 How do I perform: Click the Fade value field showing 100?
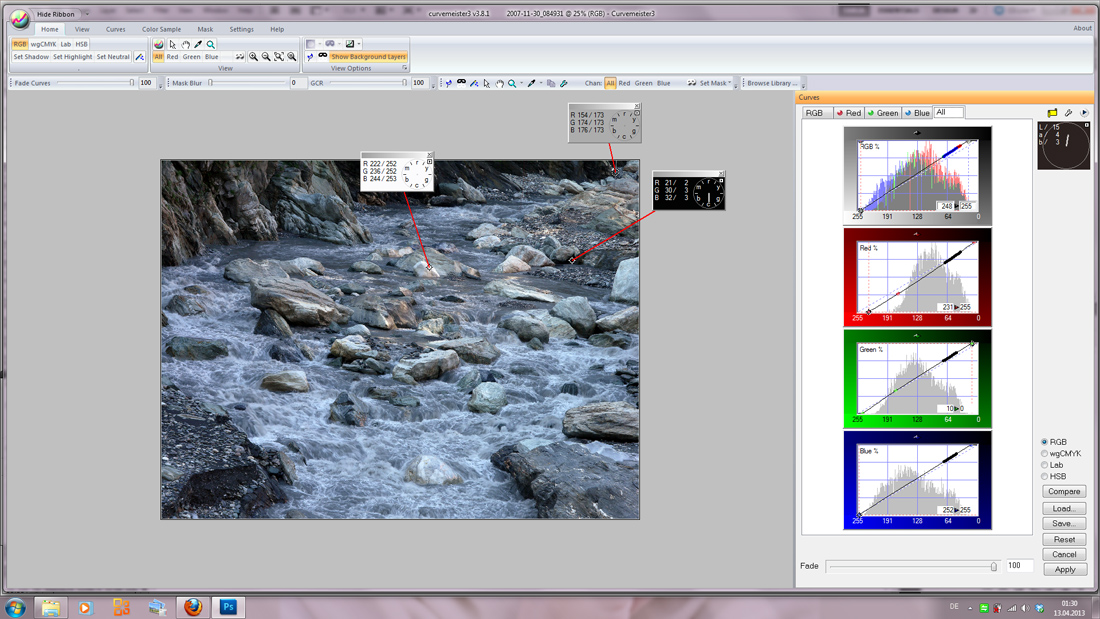click(x=1018, y=566)
